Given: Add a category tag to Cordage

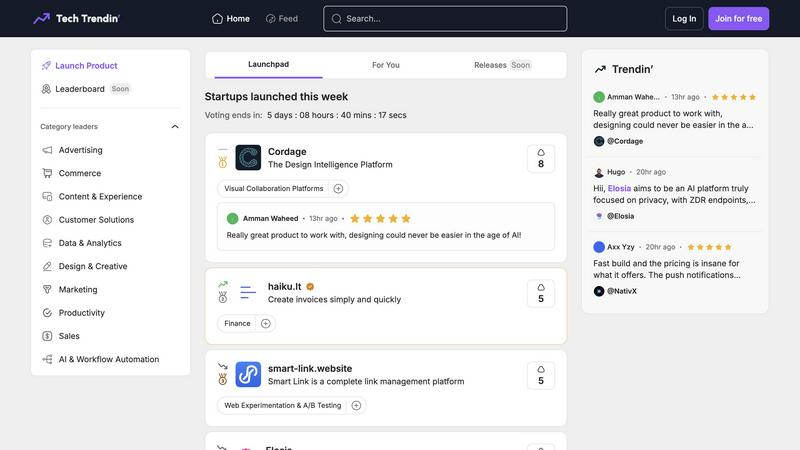Looking at the screenshot, I should click(x=338, y=189).
